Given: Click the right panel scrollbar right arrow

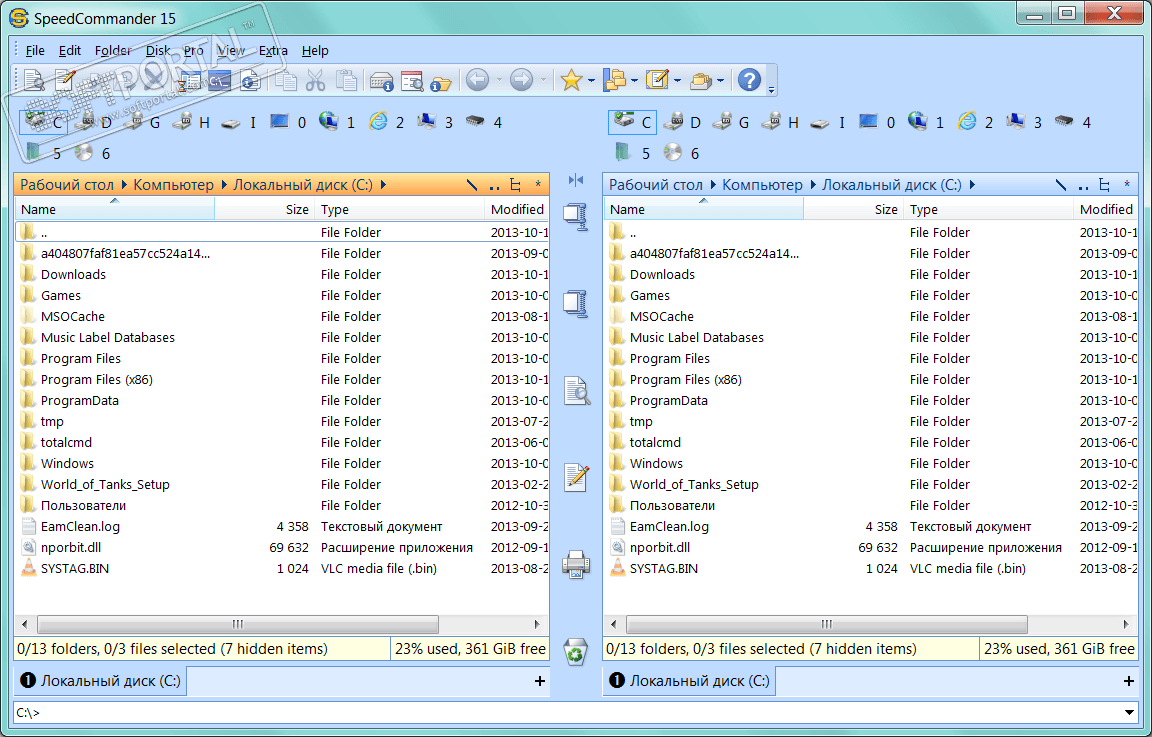Looking at the screenshot, I should click(1126, 625).
